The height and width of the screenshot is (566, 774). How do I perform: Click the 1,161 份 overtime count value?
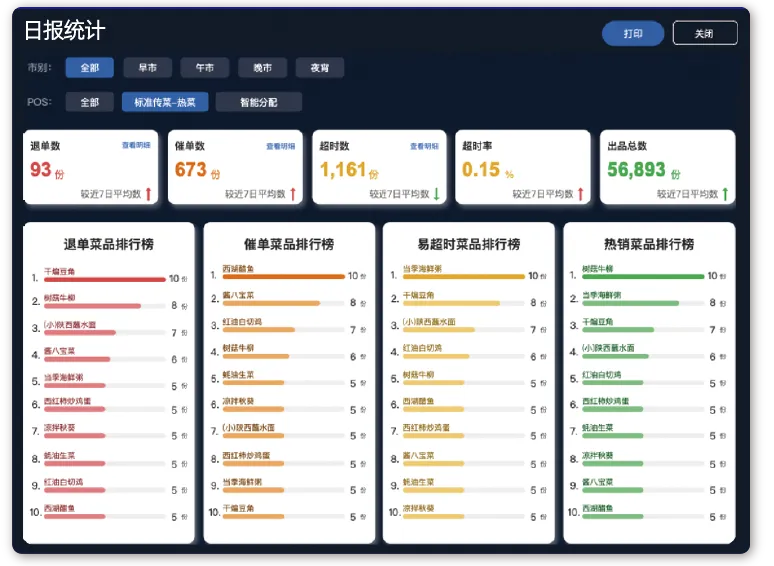tap(349, 170)
